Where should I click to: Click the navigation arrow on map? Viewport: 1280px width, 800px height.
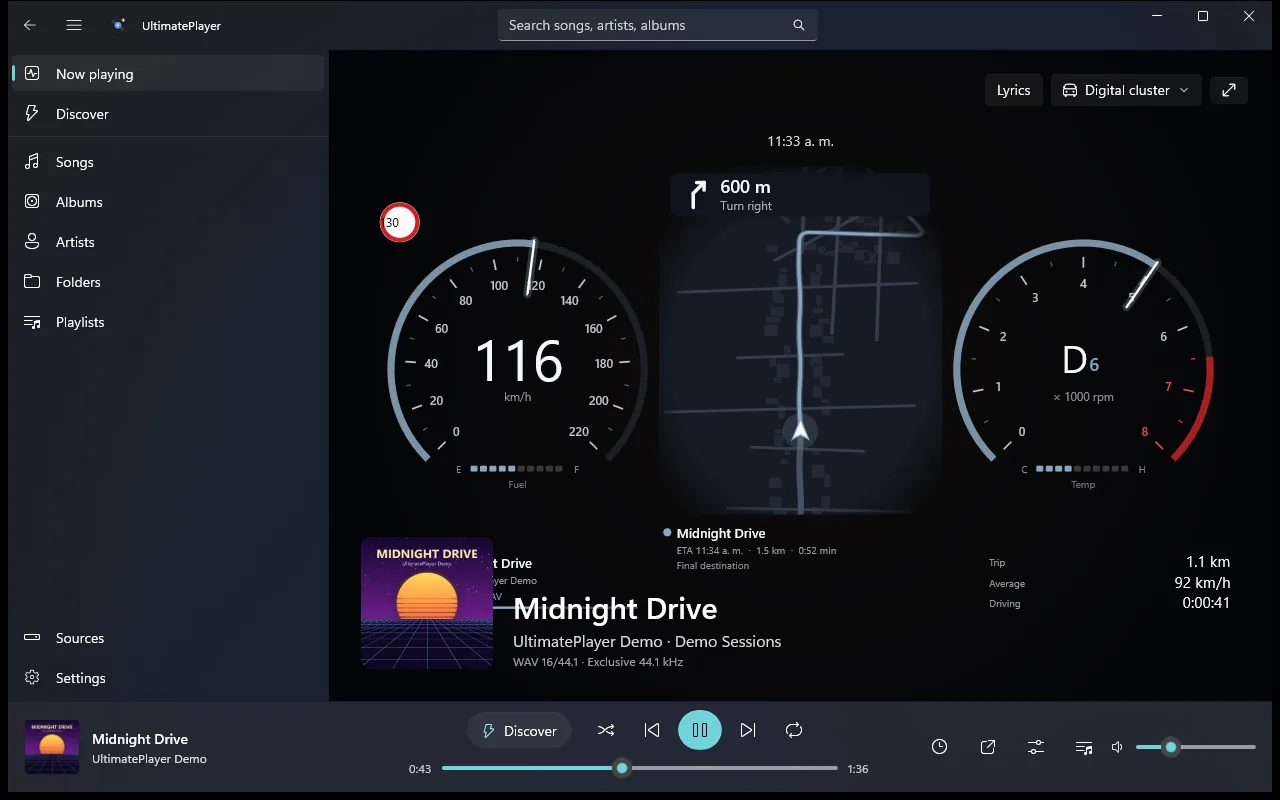800,431
